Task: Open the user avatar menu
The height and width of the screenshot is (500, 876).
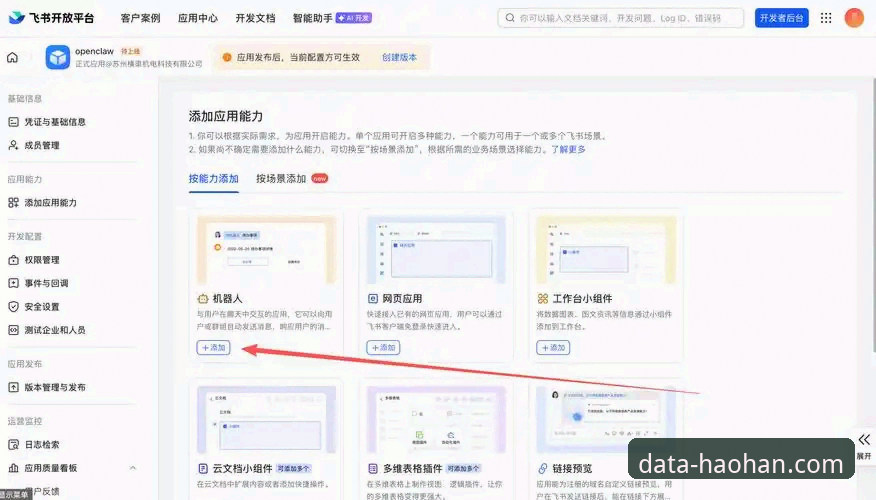Action: pos(854,18)
